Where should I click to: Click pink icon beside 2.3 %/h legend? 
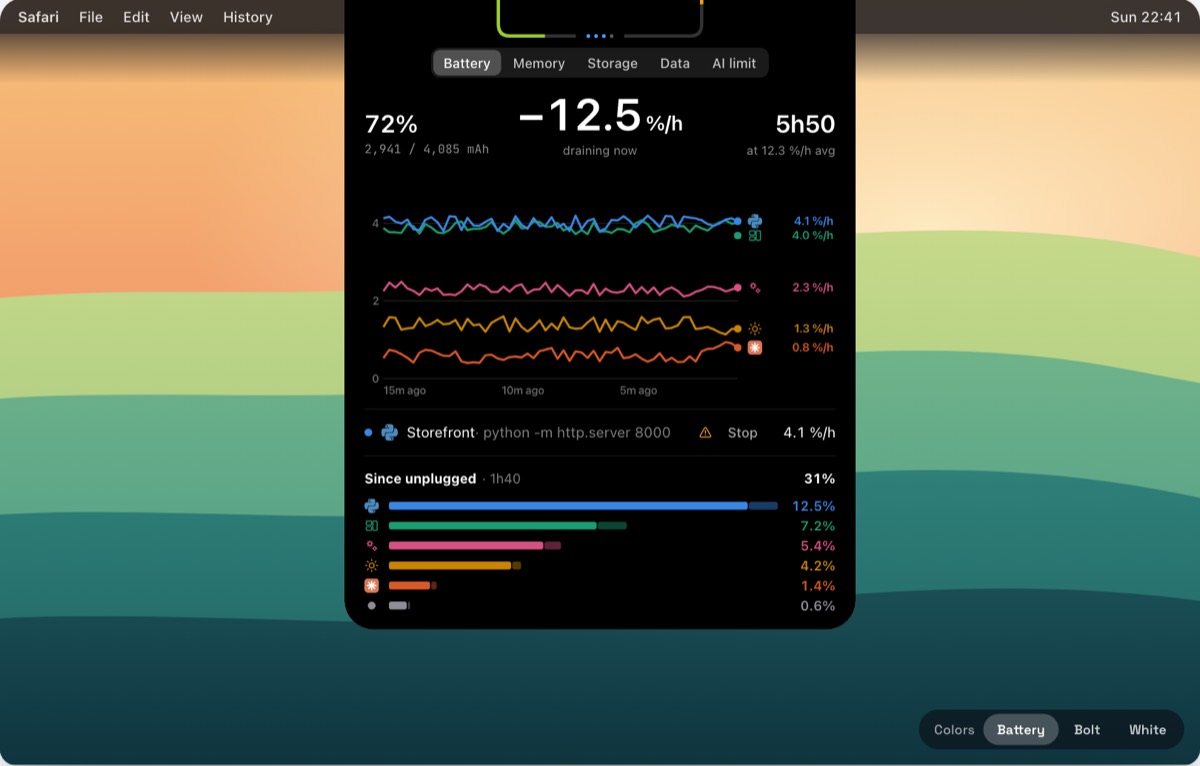click(755, 287)
